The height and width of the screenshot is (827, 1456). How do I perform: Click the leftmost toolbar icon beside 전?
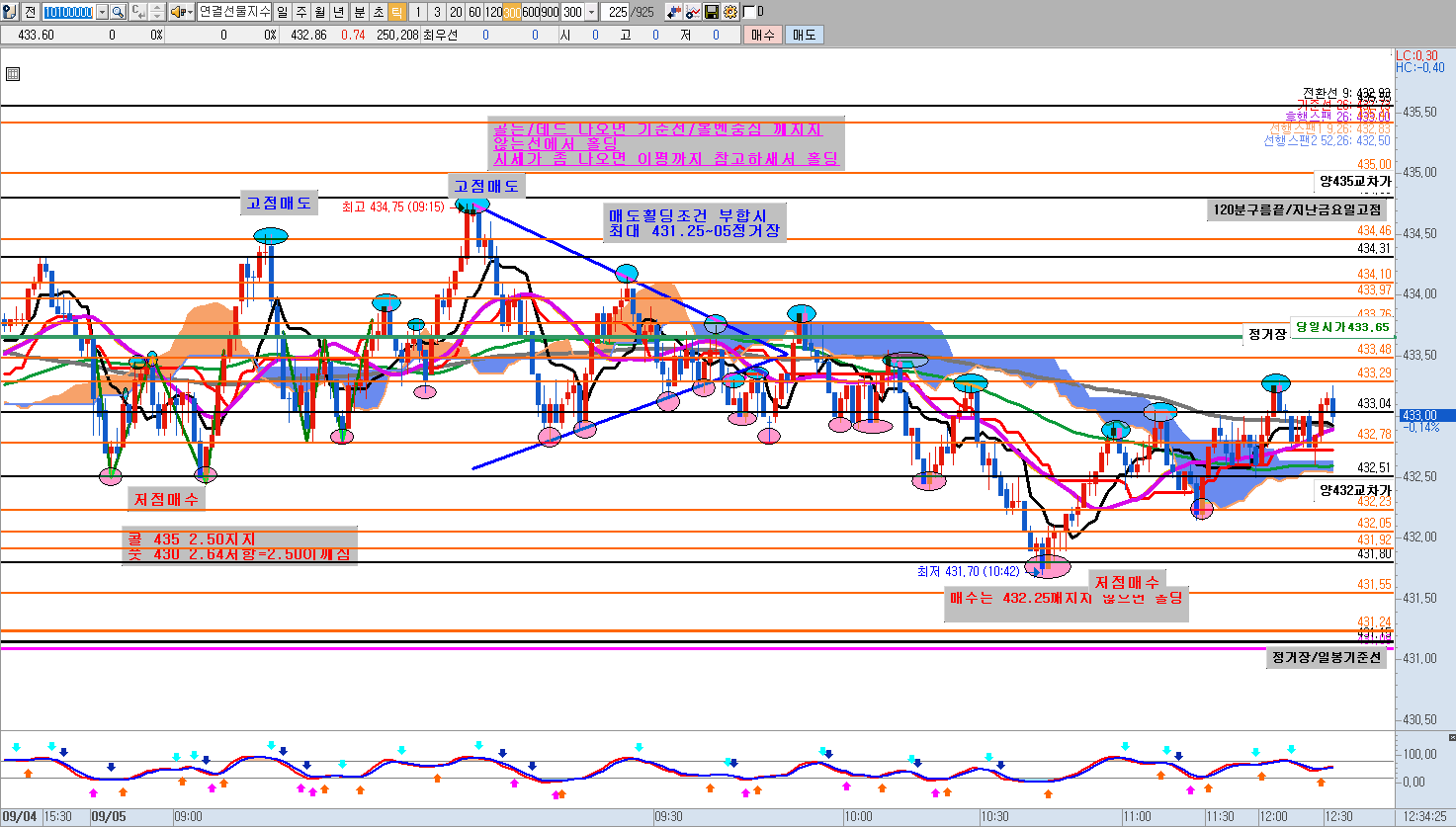coord(9,12)
